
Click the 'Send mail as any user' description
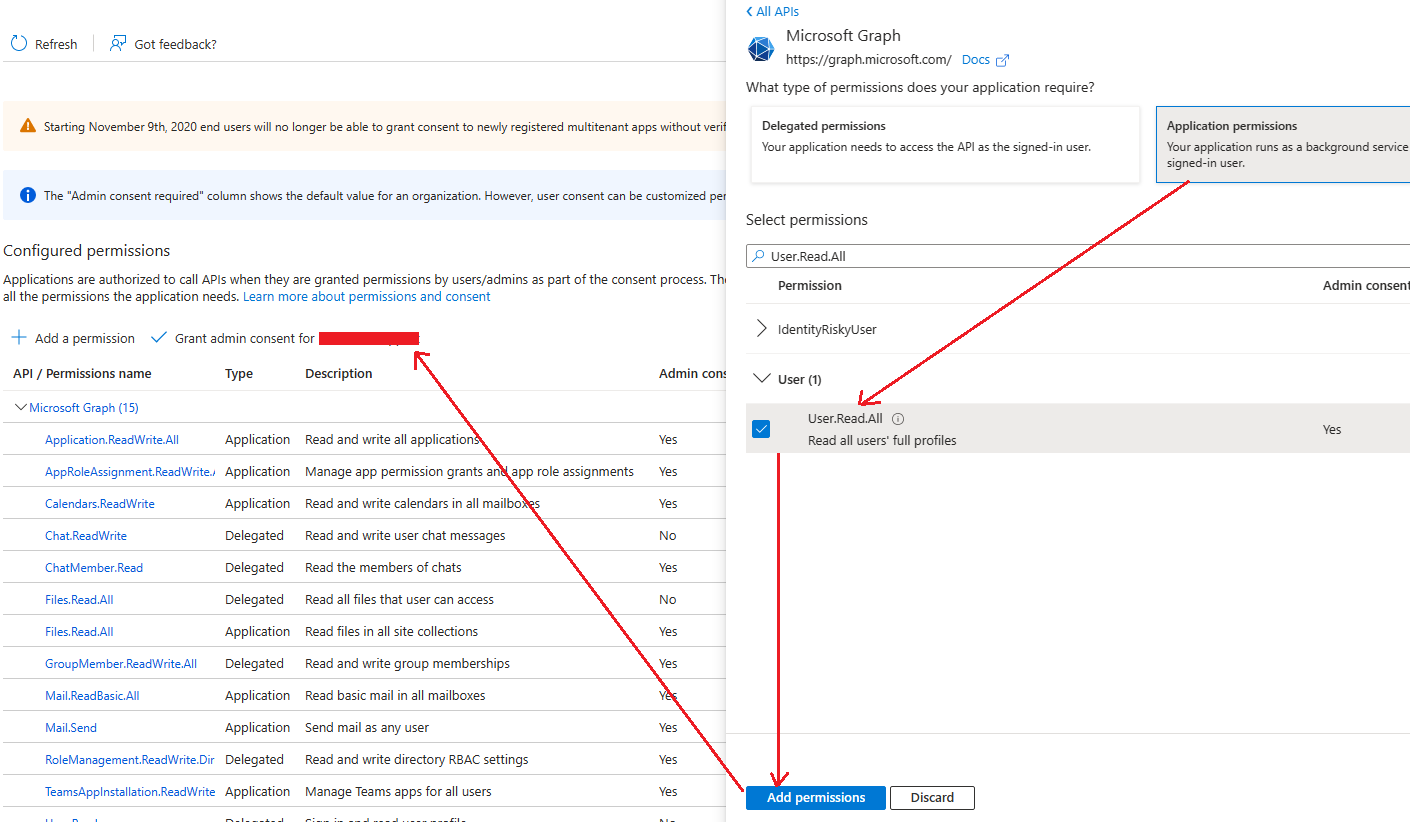(367, 727)
